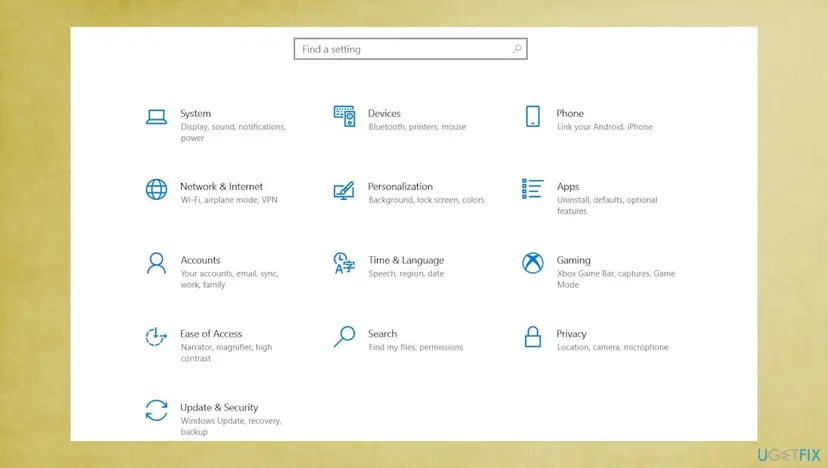828x468 pixels.
Task: Focus the Find a setting field
Action: coord(410,49)
